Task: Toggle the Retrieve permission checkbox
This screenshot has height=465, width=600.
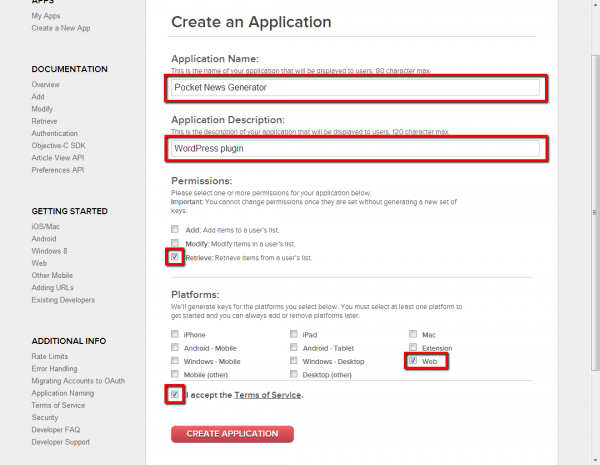Action: [x=175, y=257]
